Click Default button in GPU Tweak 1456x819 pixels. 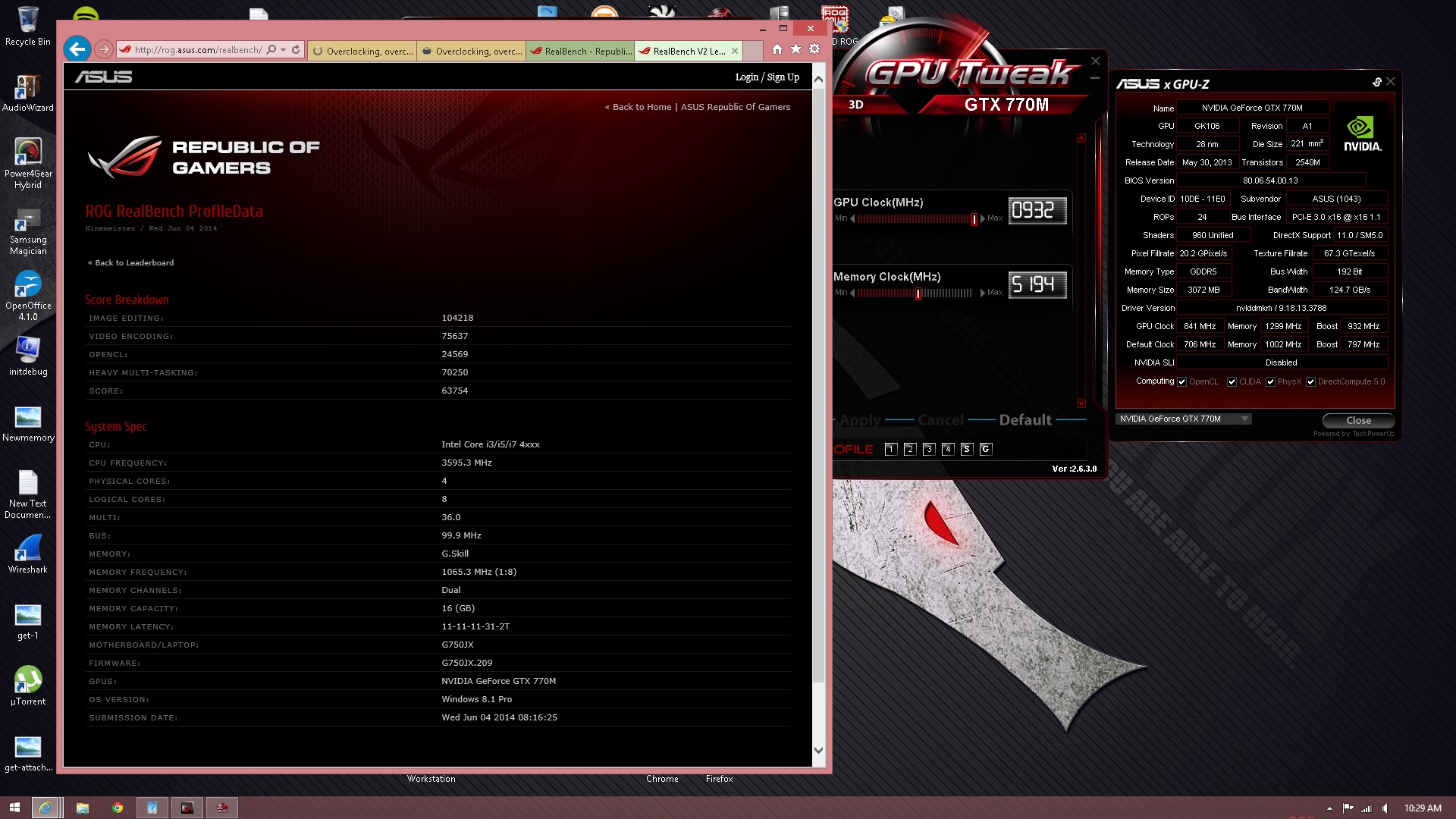tap(1025, 419)
